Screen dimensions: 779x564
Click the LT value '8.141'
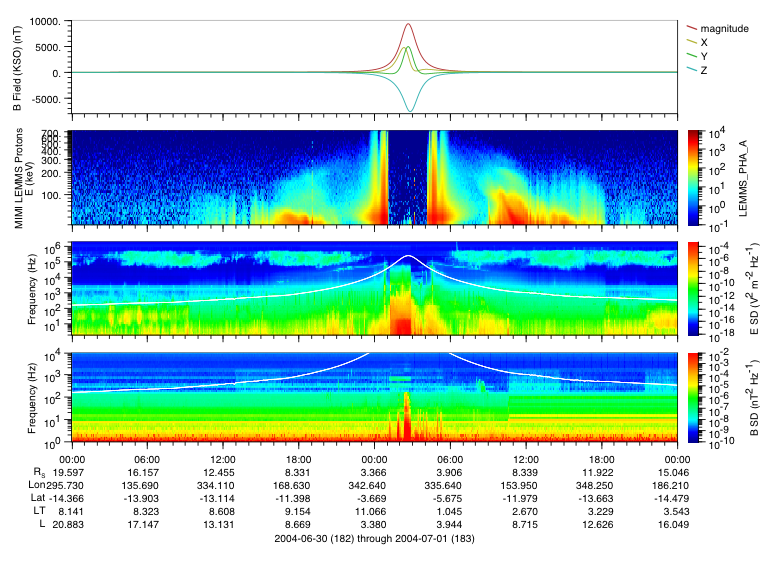[x=71, y=511]
